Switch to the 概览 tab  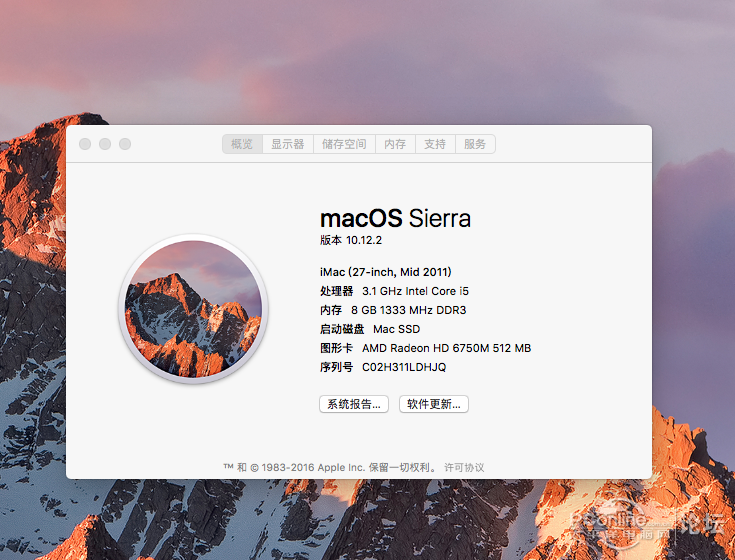242,144
